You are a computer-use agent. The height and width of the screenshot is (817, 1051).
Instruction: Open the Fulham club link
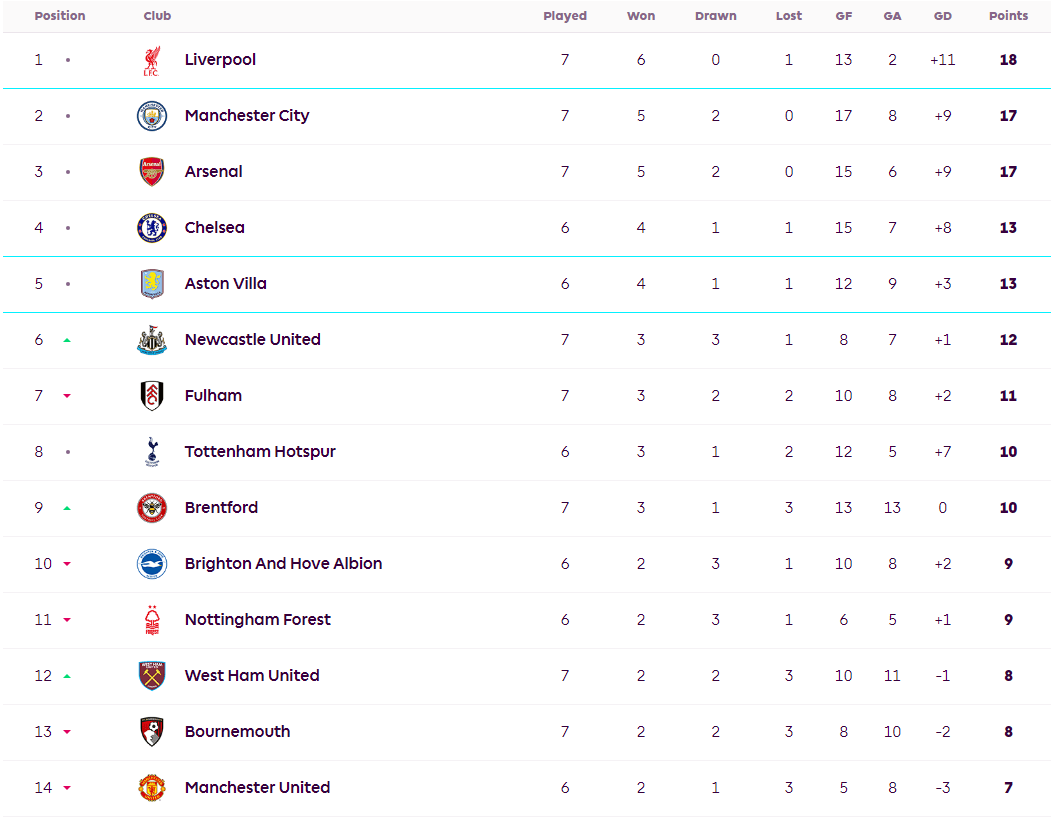pyautogui.click(x=213, y=396)
